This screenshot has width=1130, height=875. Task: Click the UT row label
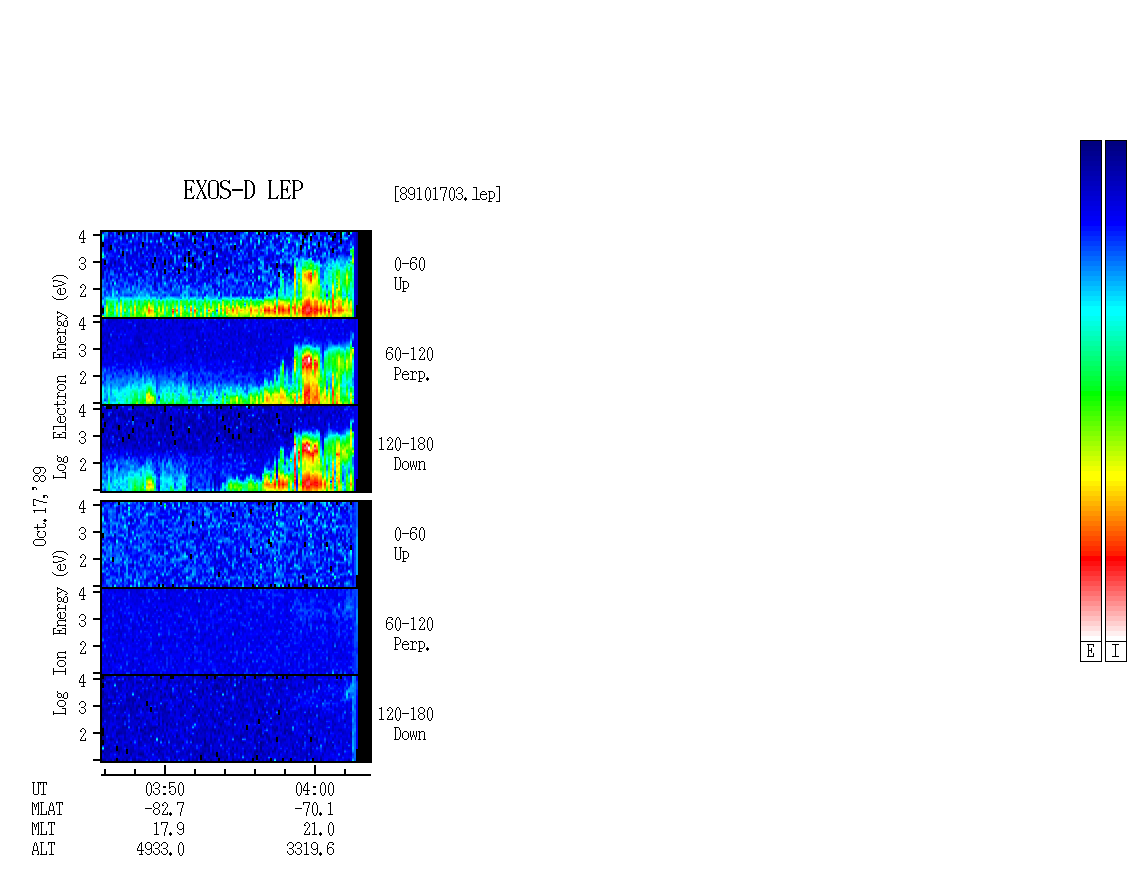point(39,789)
